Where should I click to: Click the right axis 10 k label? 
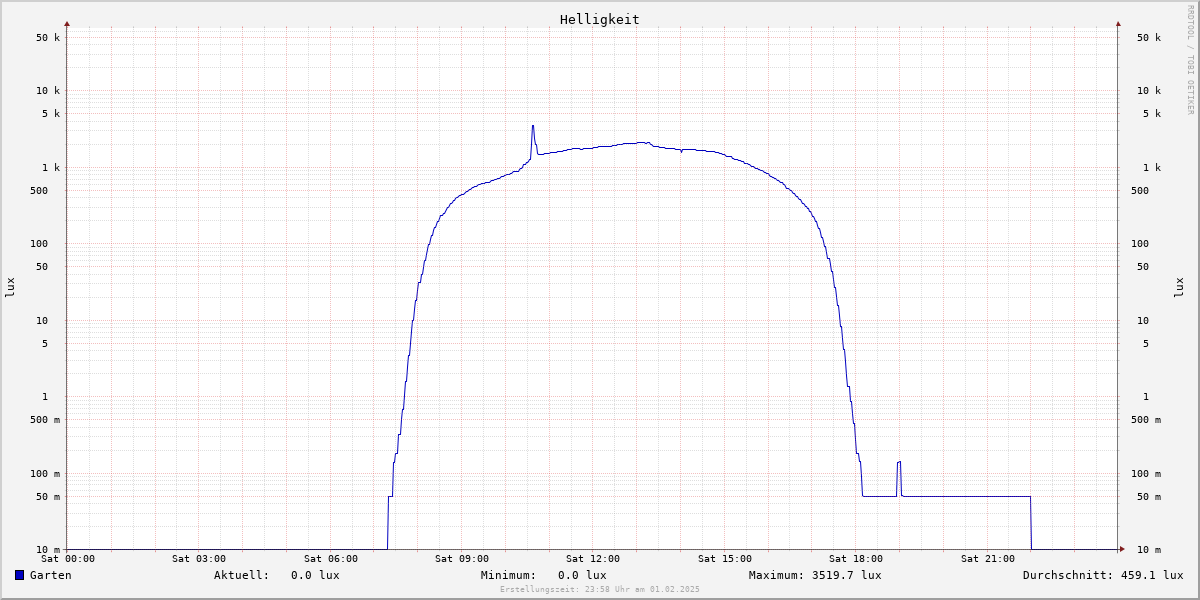1149,91
